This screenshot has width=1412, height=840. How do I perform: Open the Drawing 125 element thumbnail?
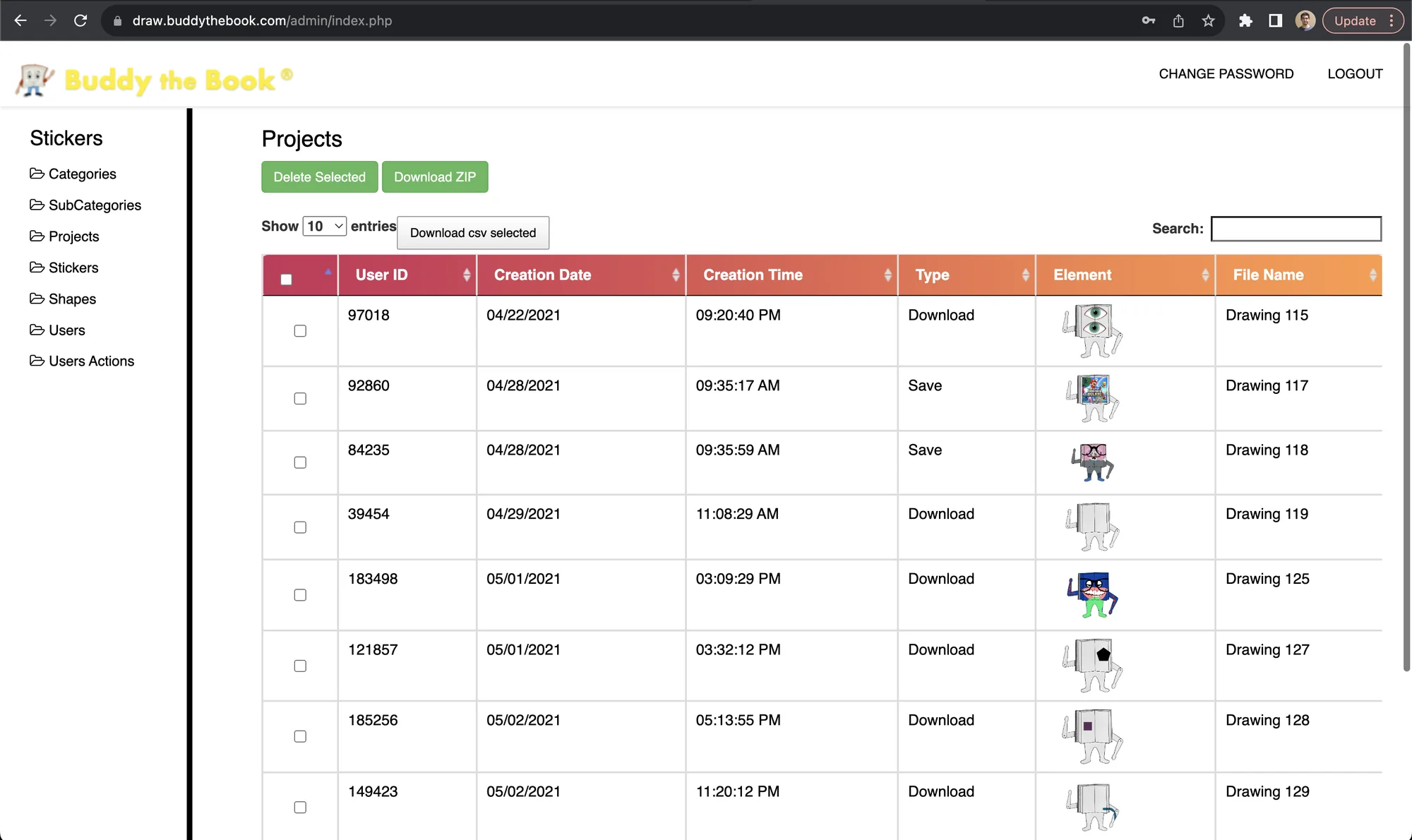1092,595
